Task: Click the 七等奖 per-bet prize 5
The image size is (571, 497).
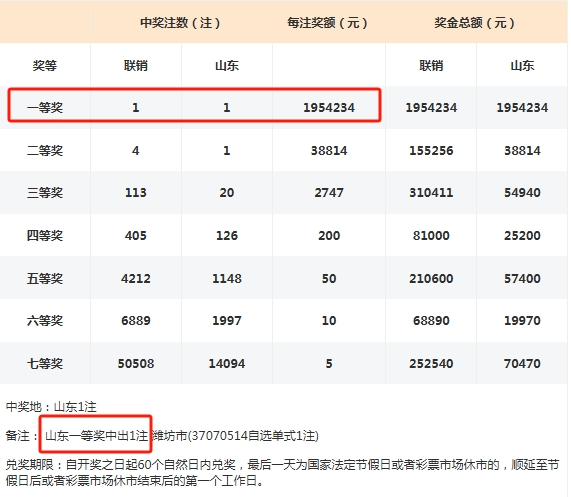Action: coord(329,363)
